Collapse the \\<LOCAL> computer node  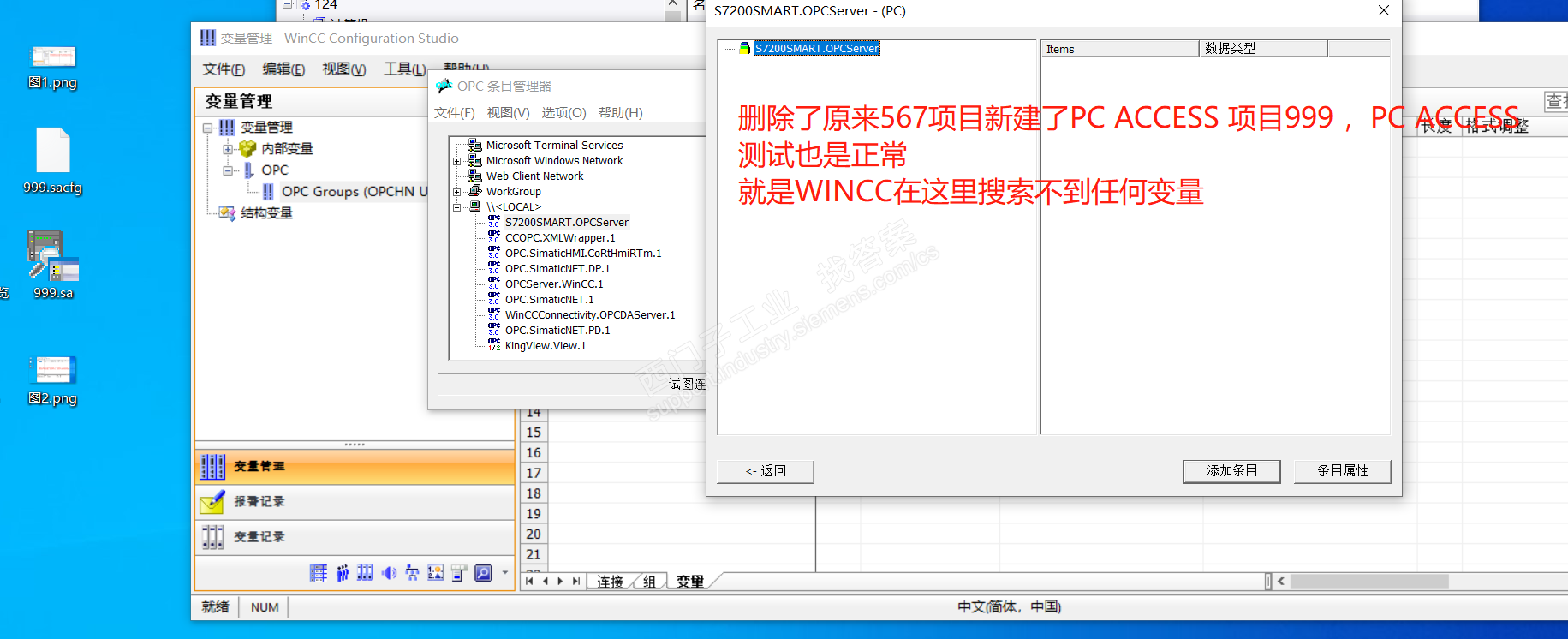coord(456,207)
